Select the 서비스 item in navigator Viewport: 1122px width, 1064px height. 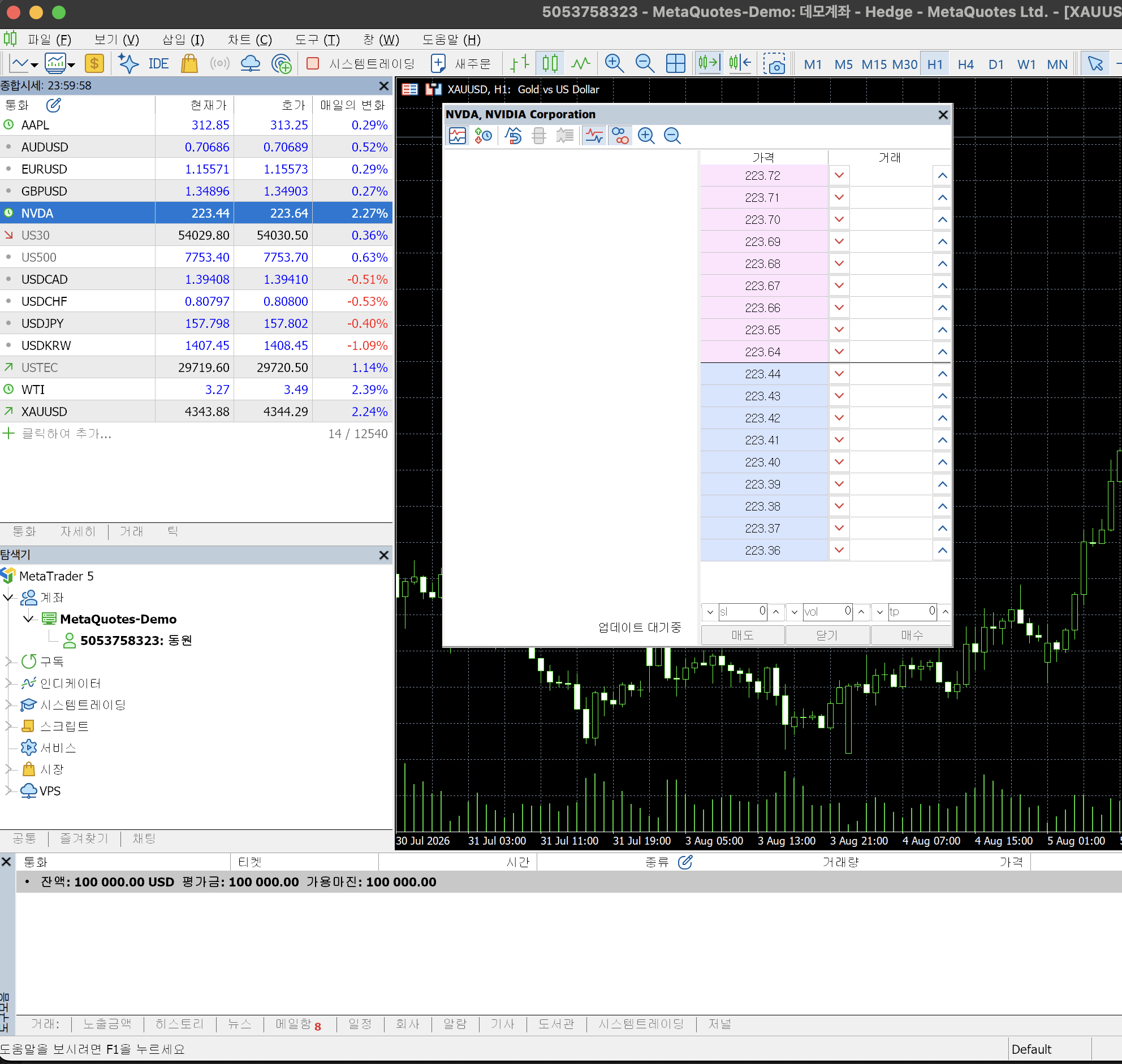[x=57, y=748]
